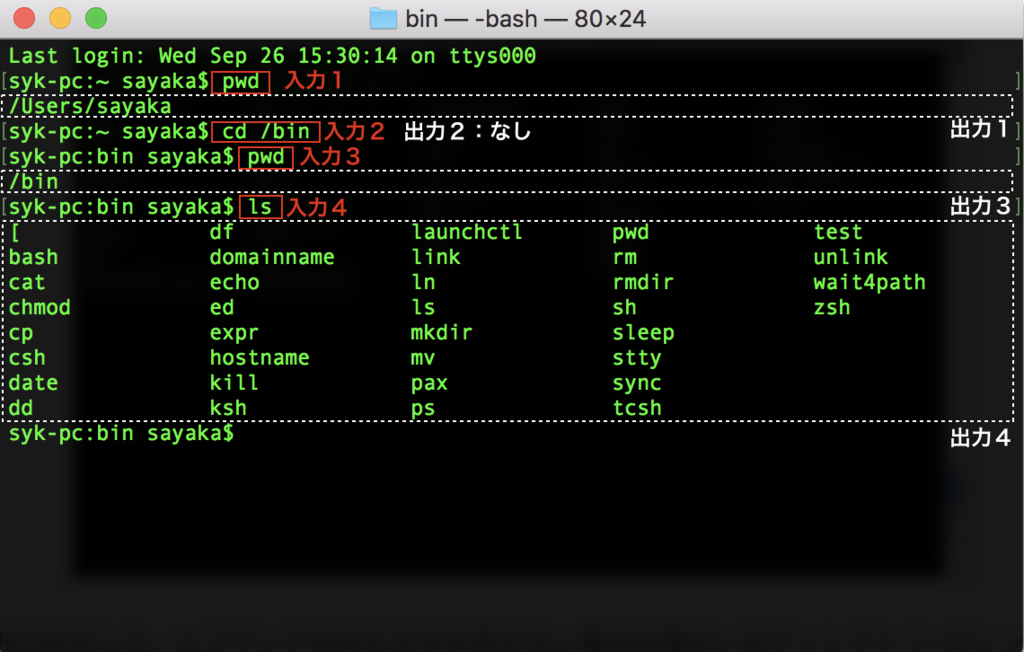Click 'sync' in the ls listing
Screen dimensions: 1024x652
click(x=637, y=383)
